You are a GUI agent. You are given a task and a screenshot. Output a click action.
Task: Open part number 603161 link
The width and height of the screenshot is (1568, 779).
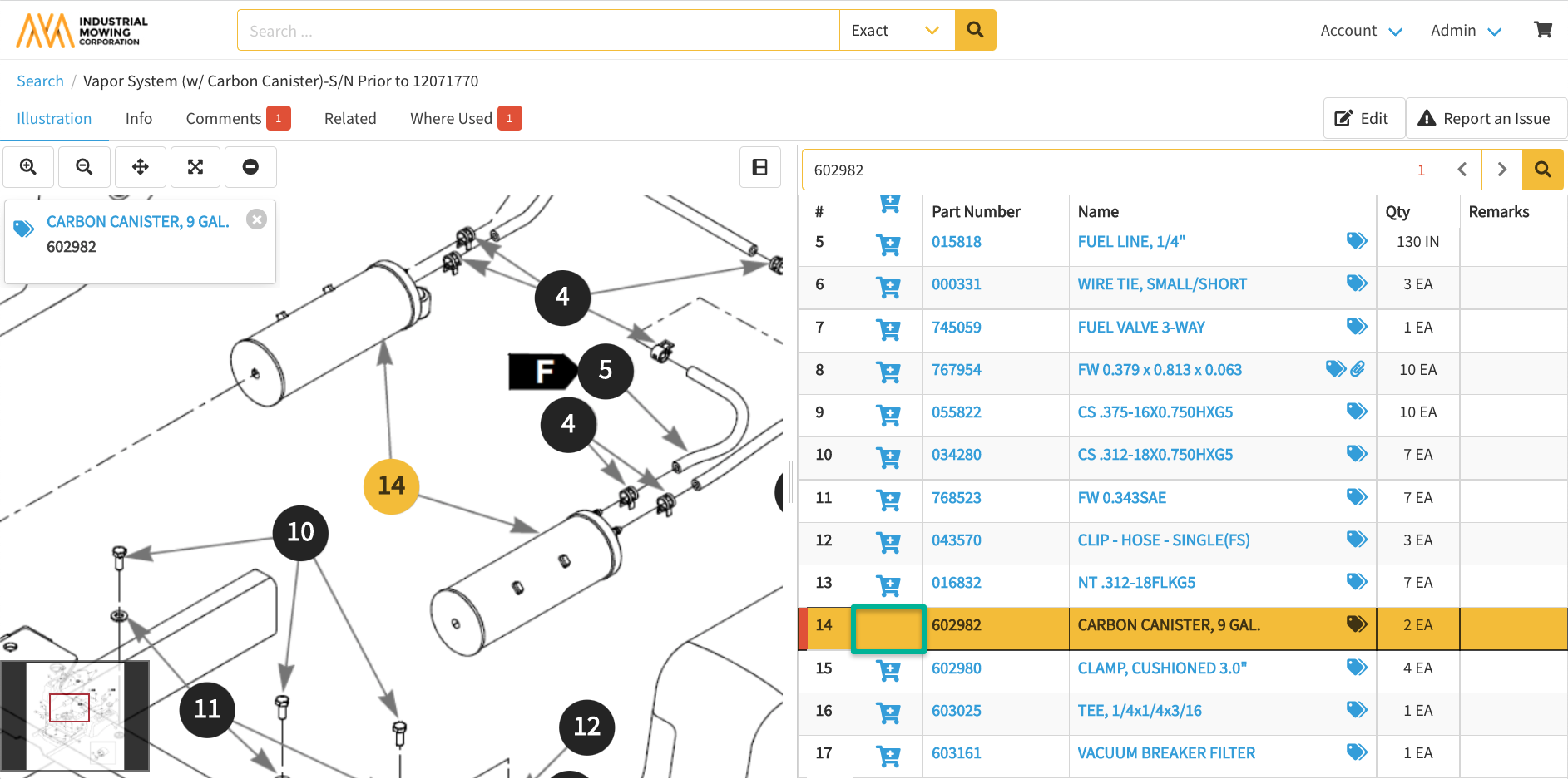(x=956, y=753)
